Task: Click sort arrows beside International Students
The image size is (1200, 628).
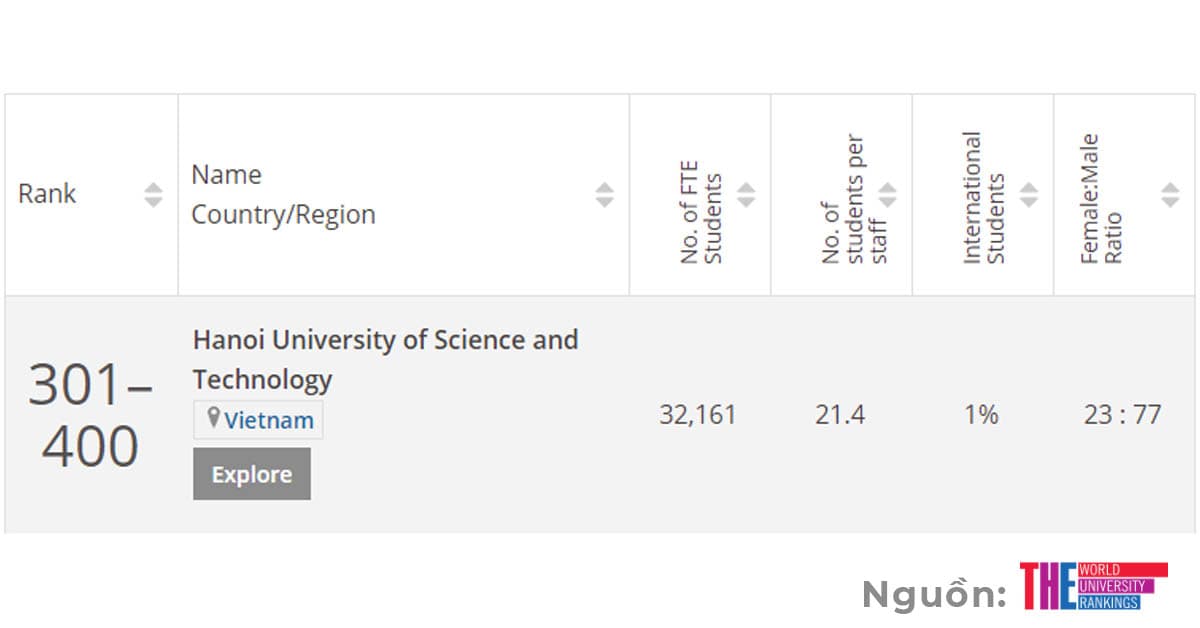Action: (x=1028, y=195)
